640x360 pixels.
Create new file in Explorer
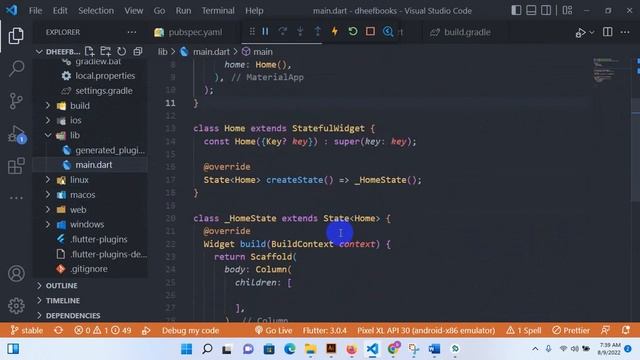(89, 51)
